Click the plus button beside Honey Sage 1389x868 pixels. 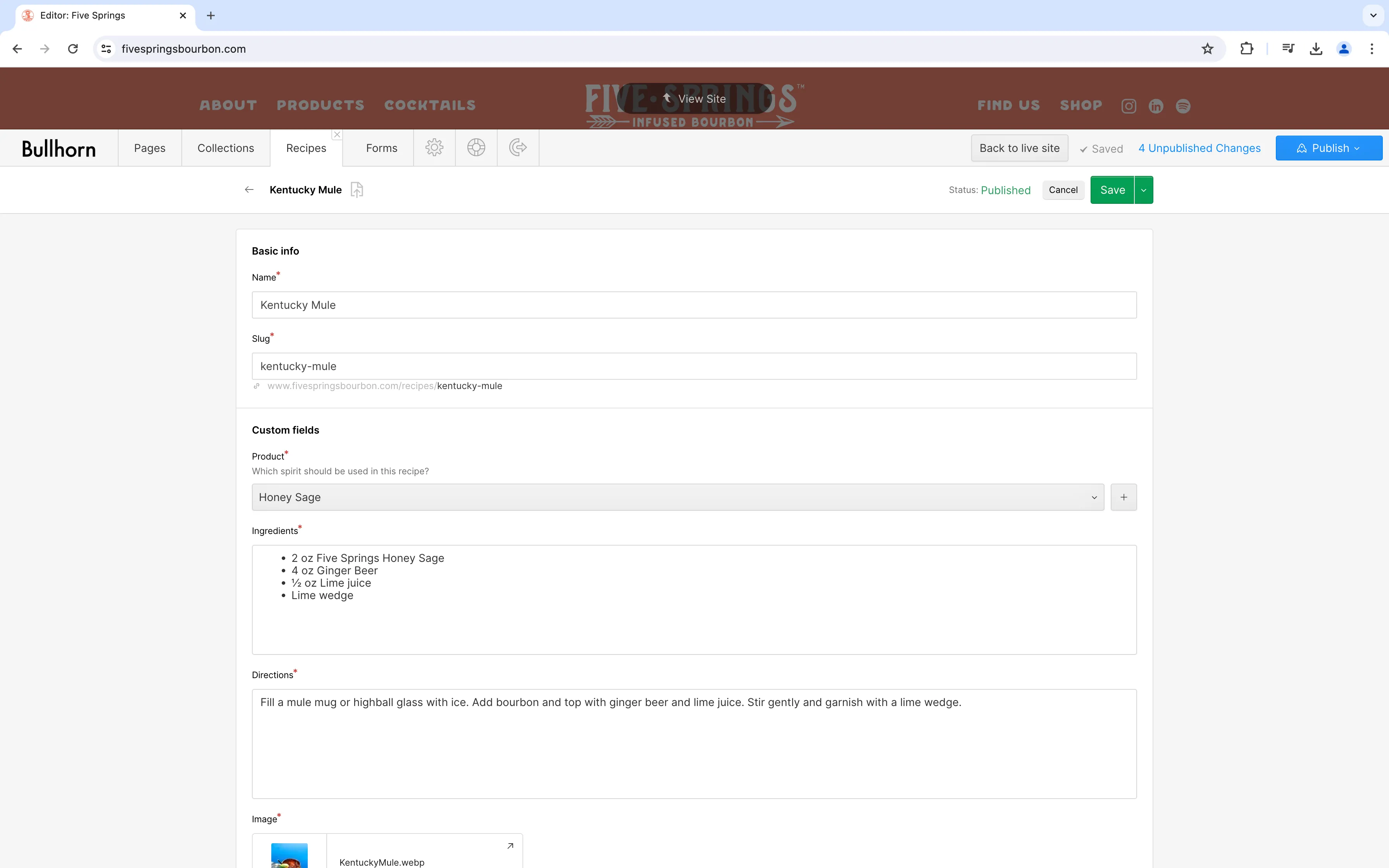tap(1123, 496)
